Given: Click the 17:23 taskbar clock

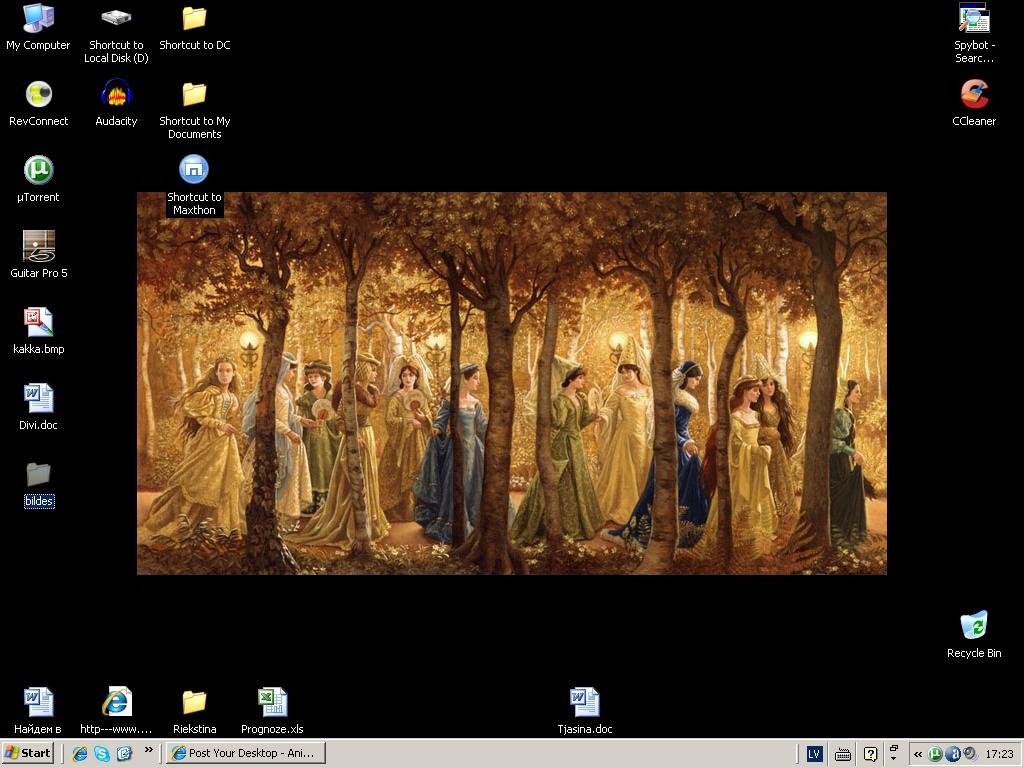Looking at the screenshot, I should point(999,754).
